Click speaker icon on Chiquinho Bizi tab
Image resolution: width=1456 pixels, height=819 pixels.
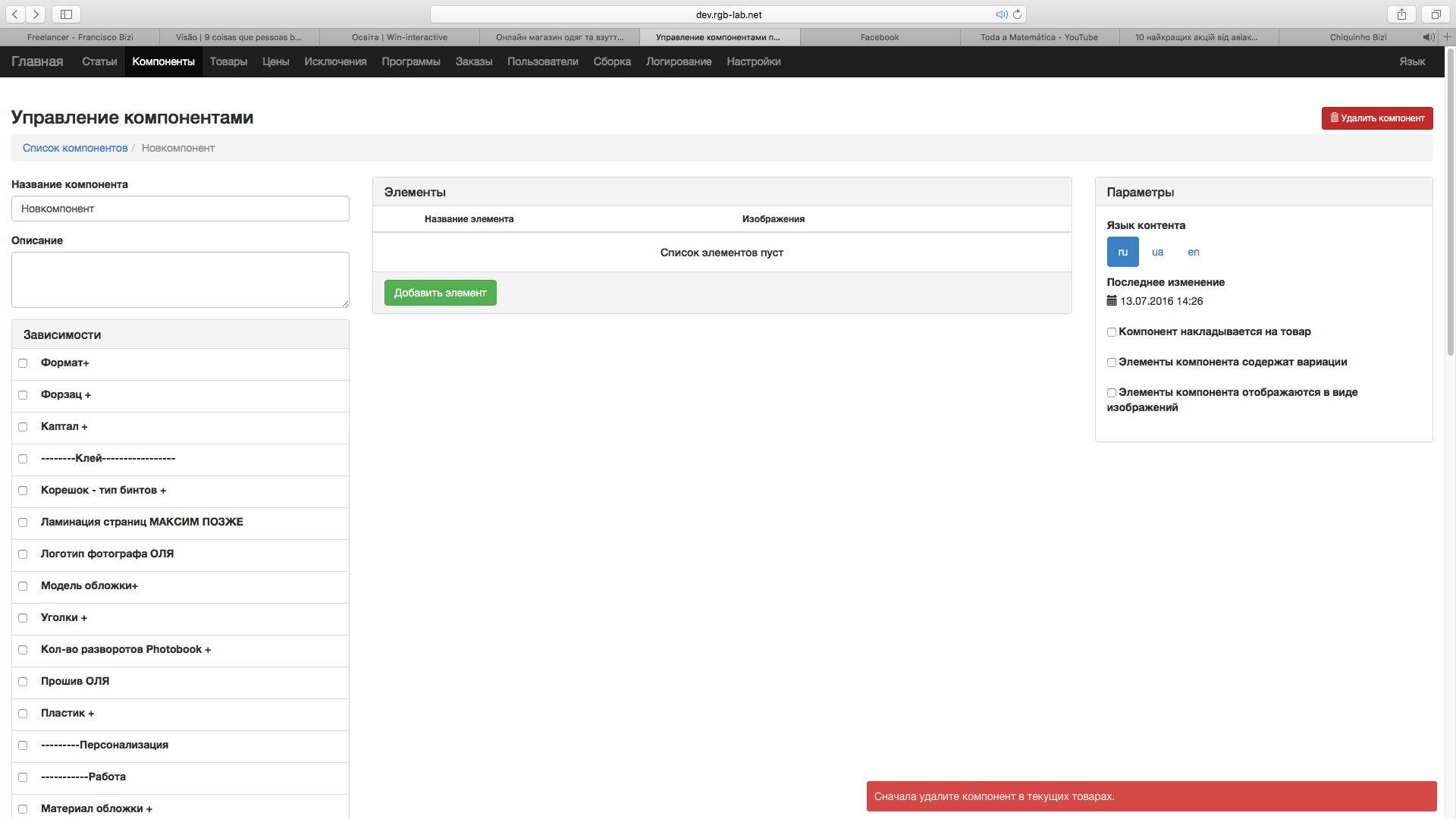click(x=1428, y=37)
